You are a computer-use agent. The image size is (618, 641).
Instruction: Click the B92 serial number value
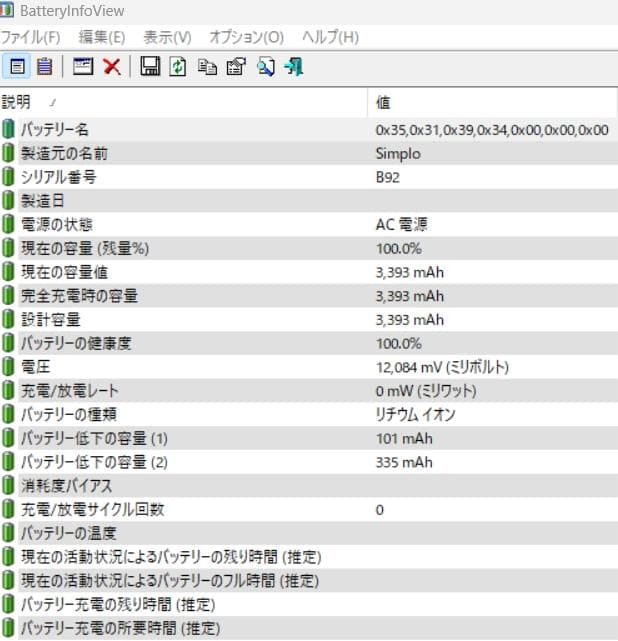coord(387,177)
